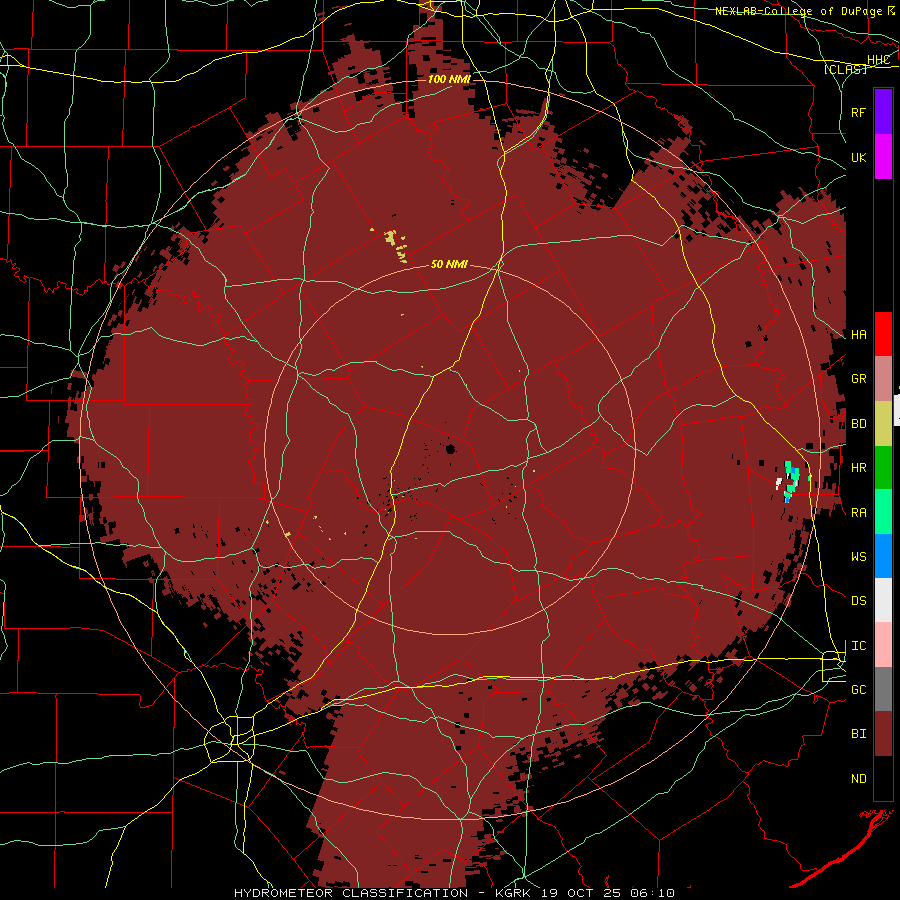The height and width of the screenshot is (900, 900).
Task: Click the yellow big-drops echo north of 50 NMI ring
Action: (x=395, y=244)
